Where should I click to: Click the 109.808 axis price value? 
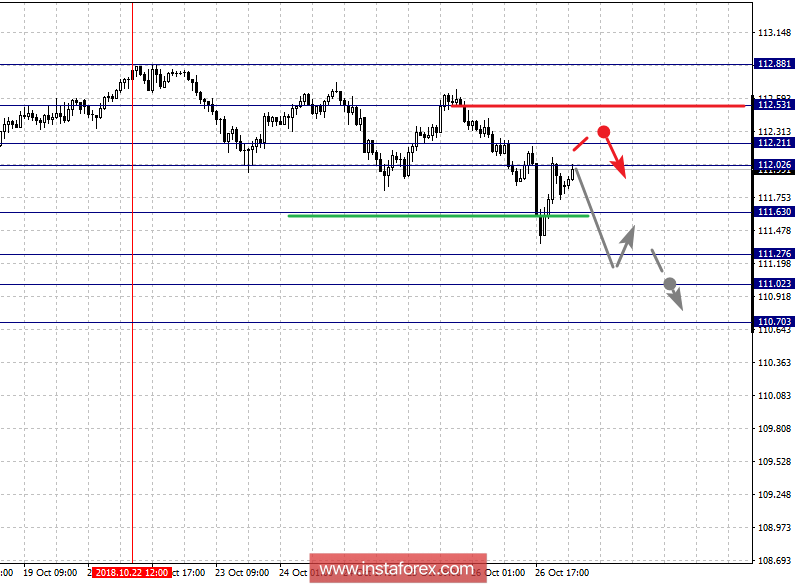point(774,428)
